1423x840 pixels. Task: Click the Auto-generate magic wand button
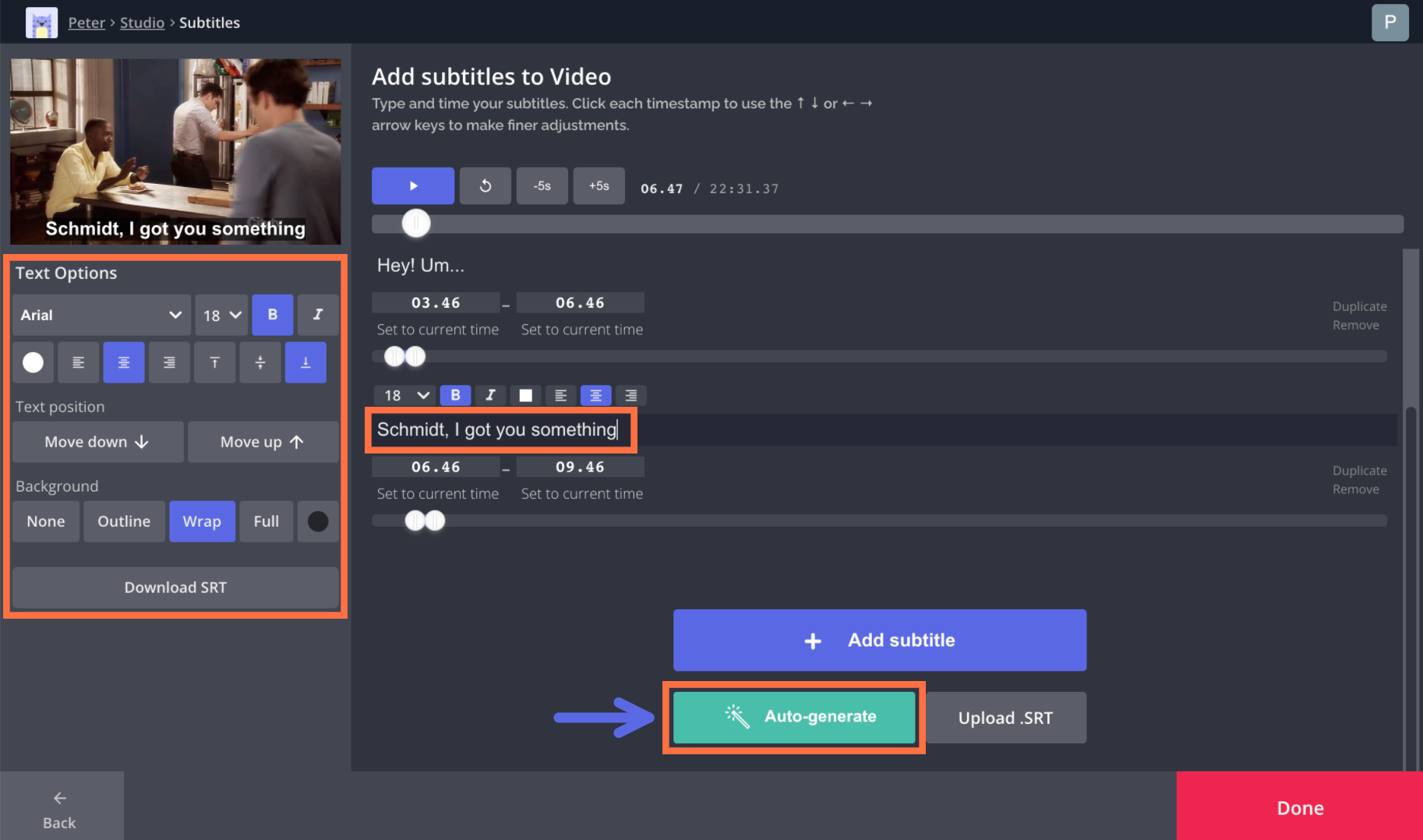coord(793,717)
